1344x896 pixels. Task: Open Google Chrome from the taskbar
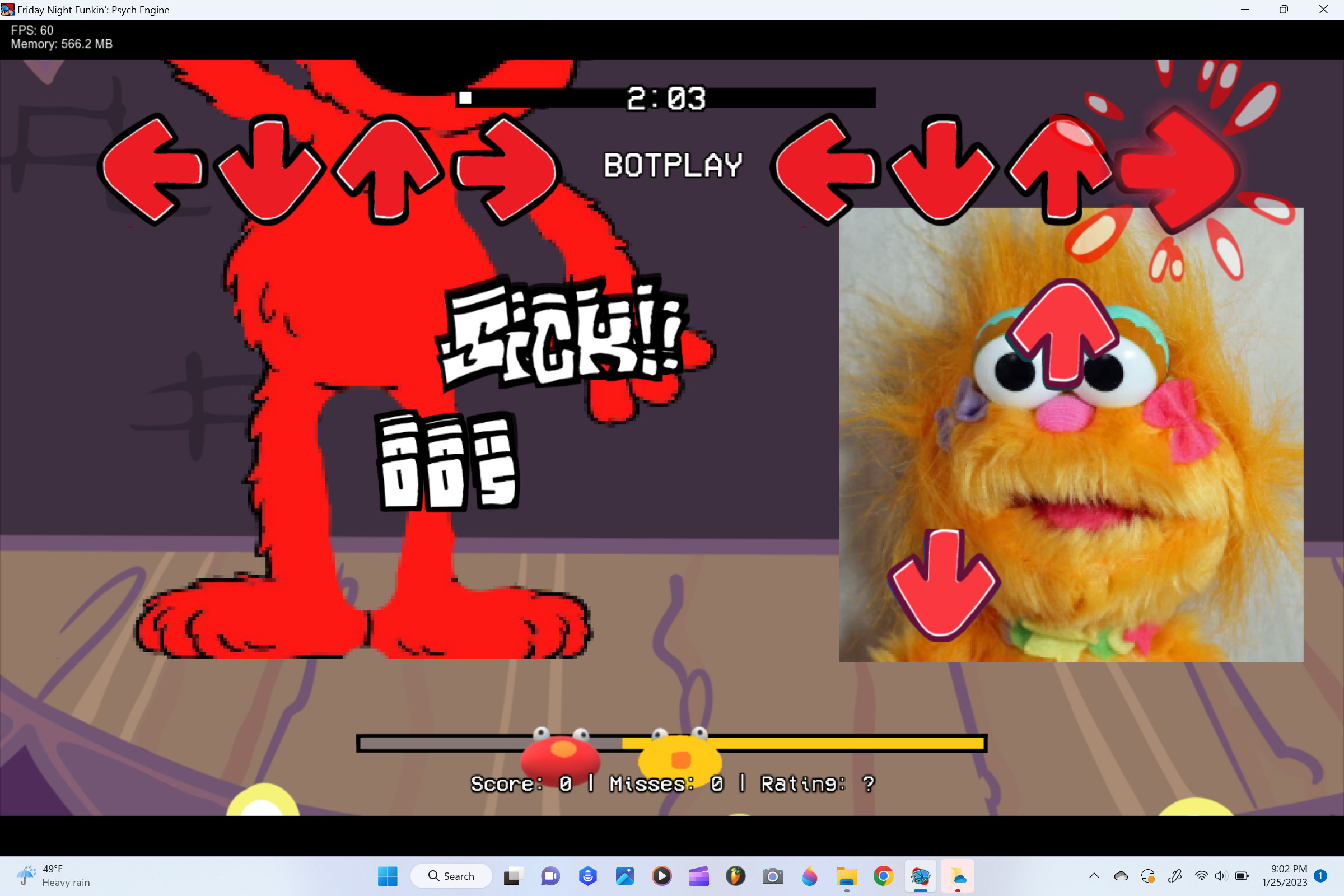(x=883, y=876)
